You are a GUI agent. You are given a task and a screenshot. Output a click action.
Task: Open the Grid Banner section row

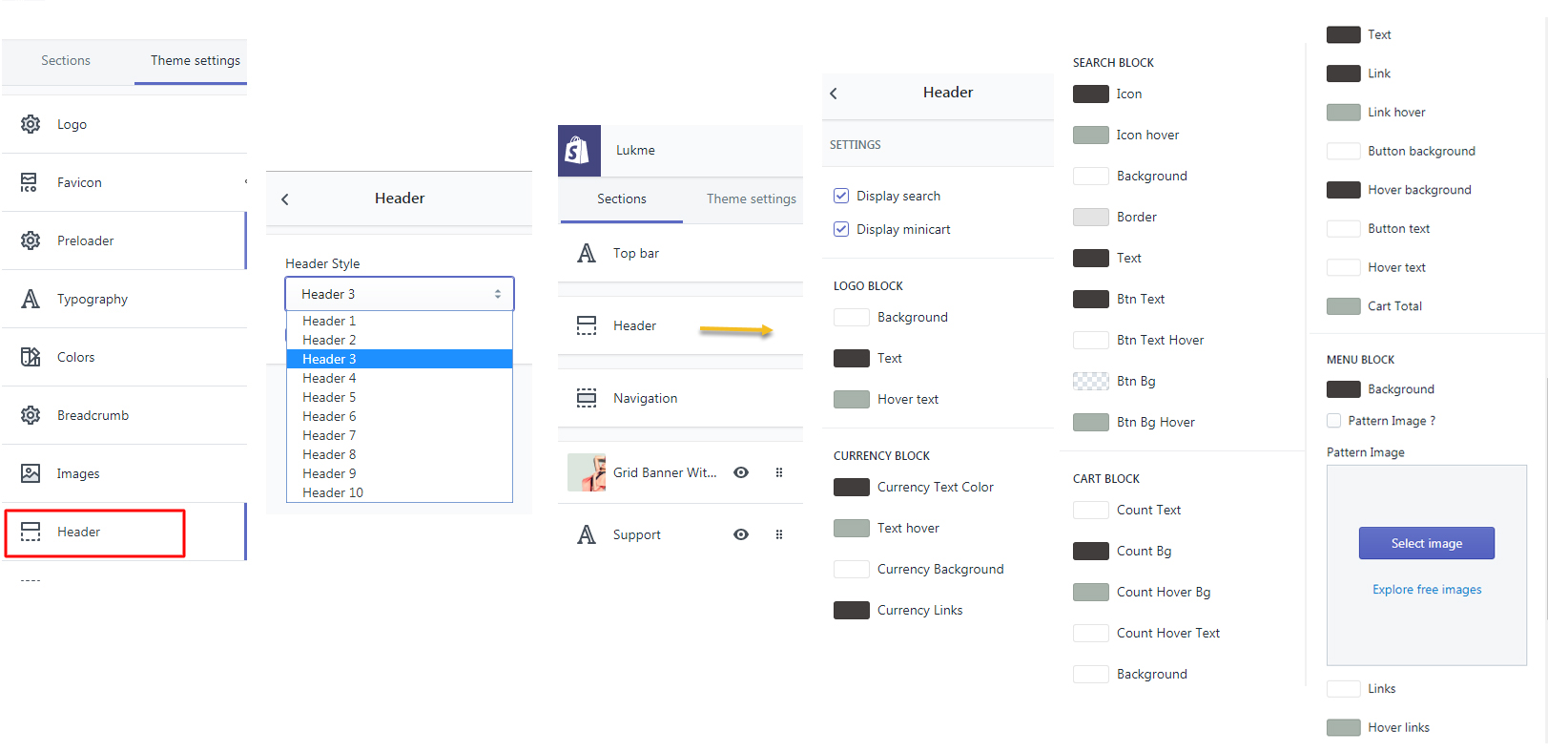click(680, 472)
